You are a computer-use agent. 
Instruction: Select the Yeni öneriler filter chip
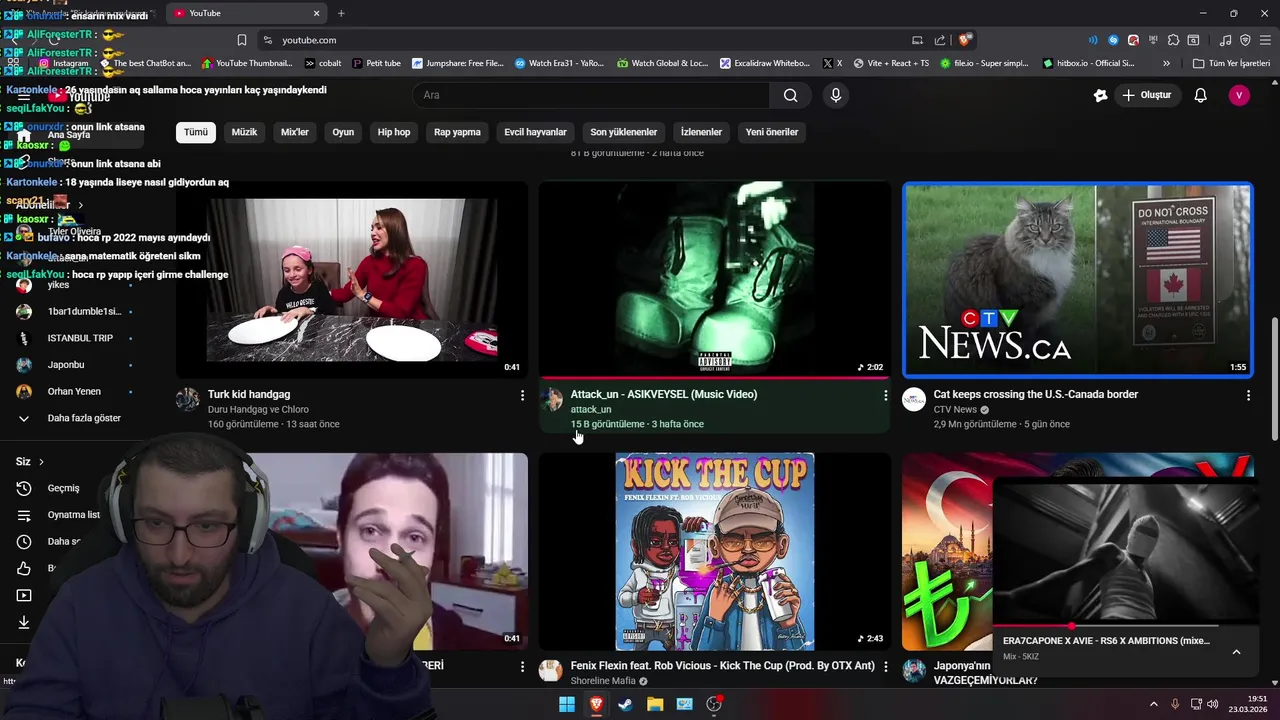click(x=772, y=132)
